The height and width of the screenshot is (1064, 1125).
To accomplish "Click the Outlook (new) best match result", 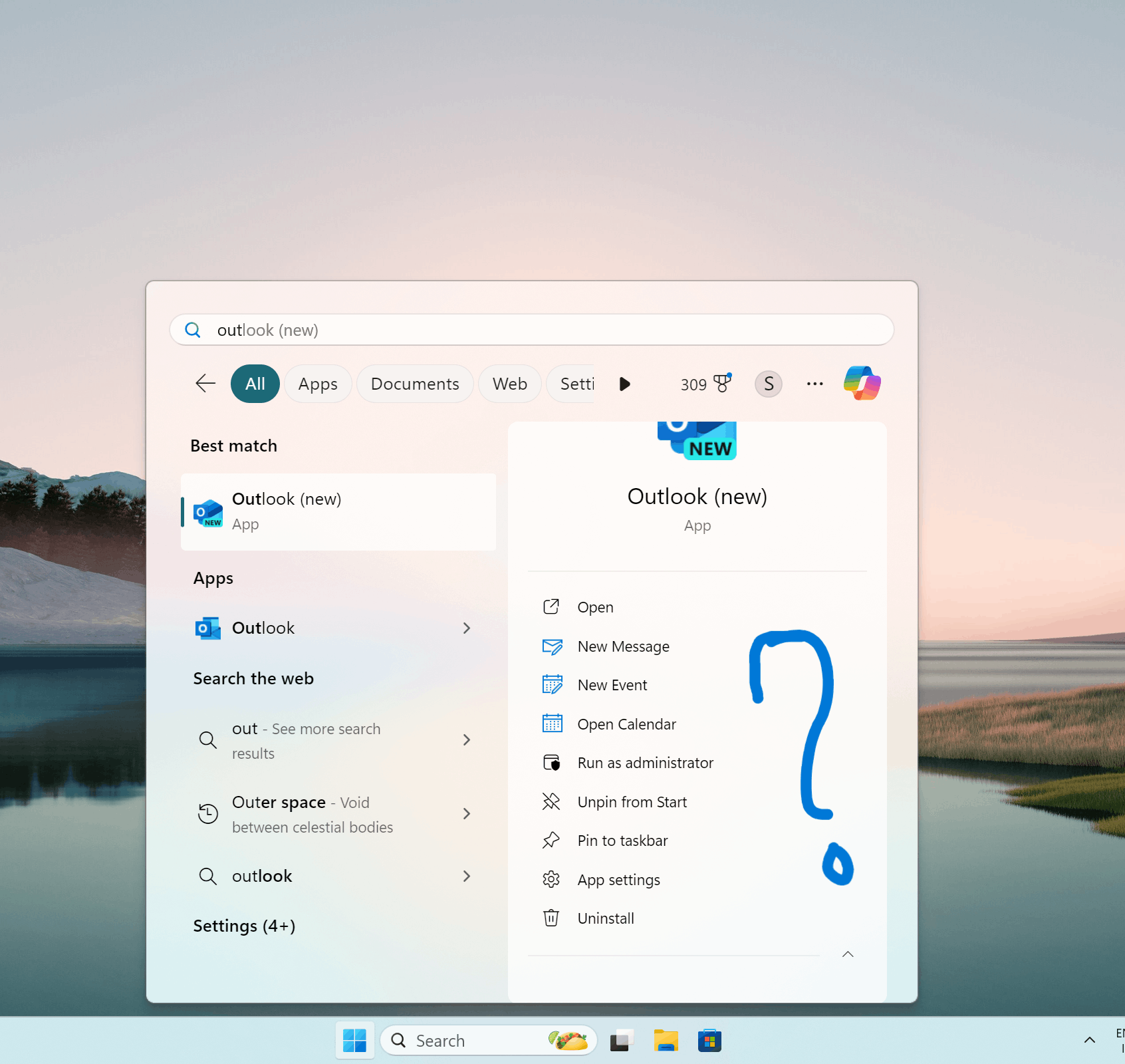I will click(338, 511).
